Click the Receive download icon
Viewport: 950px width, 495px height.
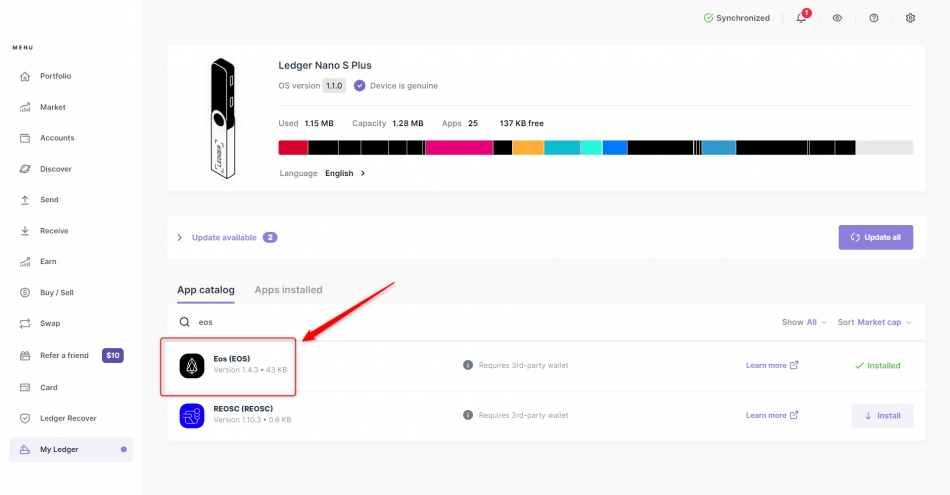pos(25,231)
